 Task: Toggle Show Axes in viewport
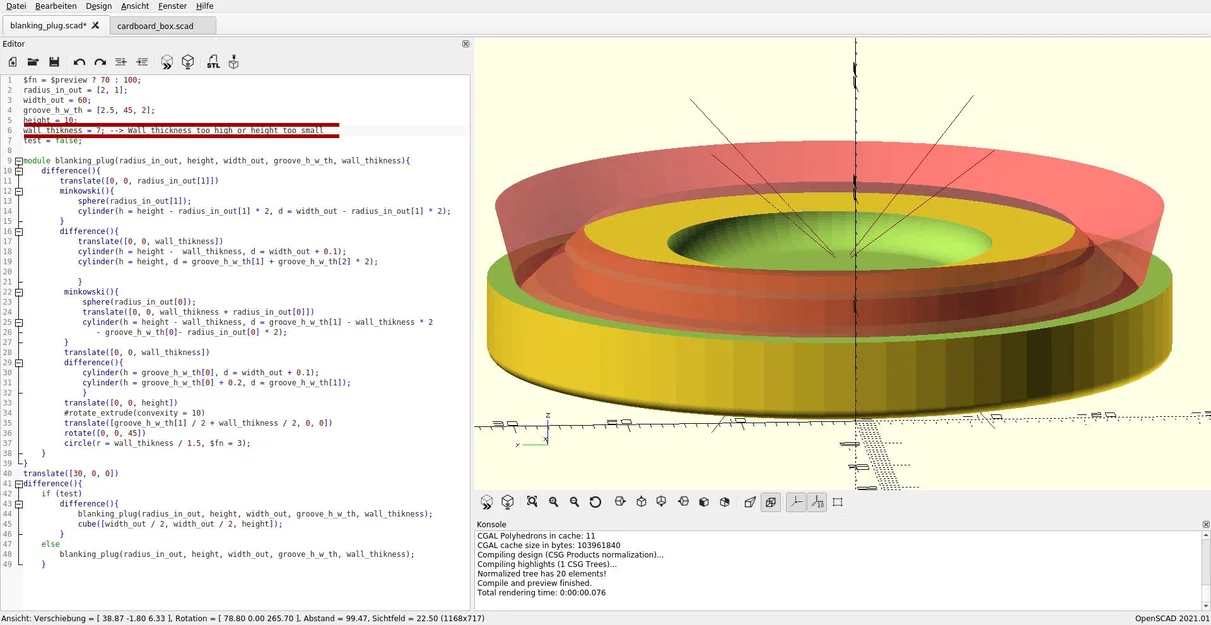pos(796,502)
